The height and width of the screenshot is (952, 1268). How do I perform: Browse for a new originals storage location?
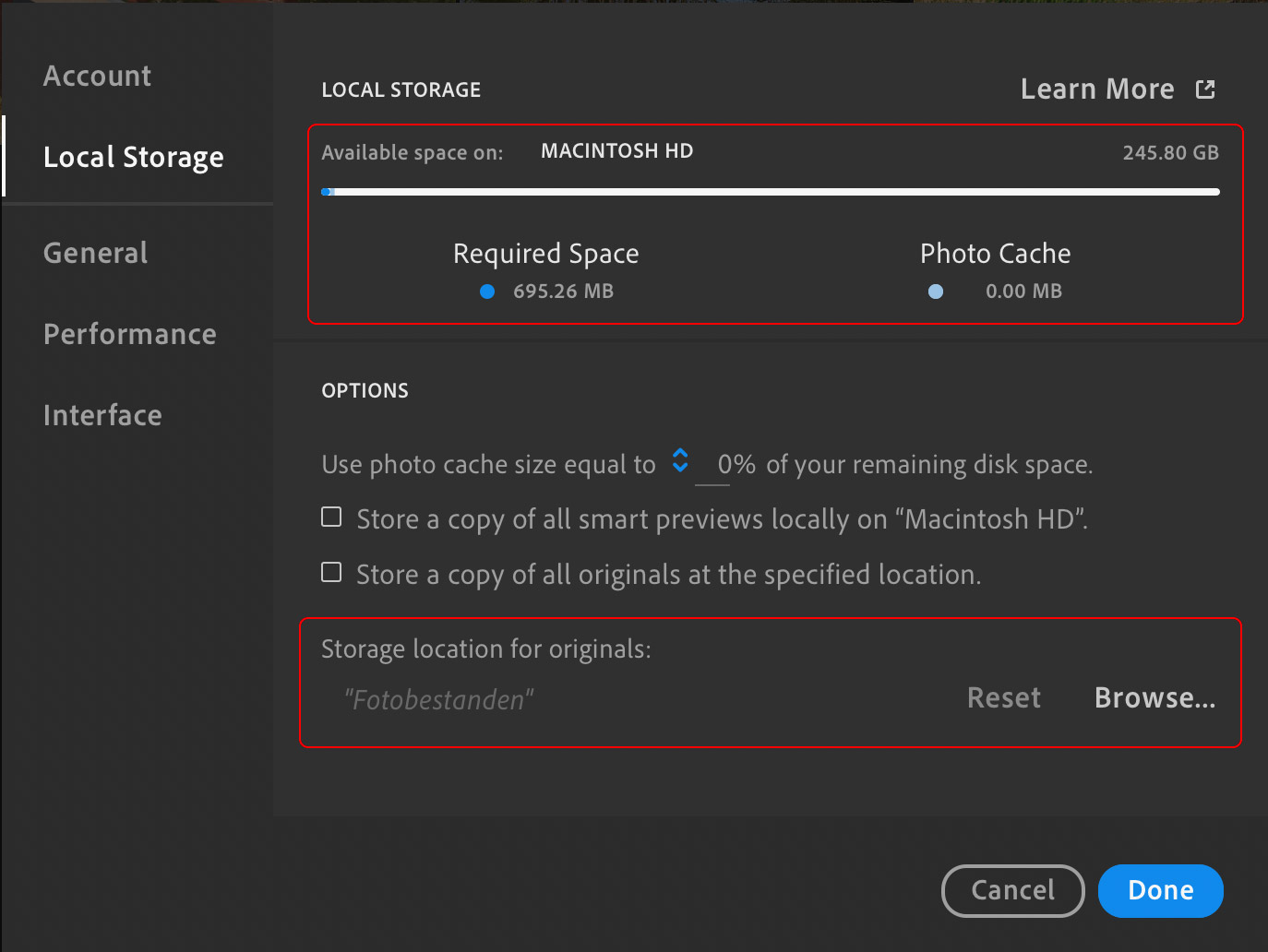point(1154,698)
